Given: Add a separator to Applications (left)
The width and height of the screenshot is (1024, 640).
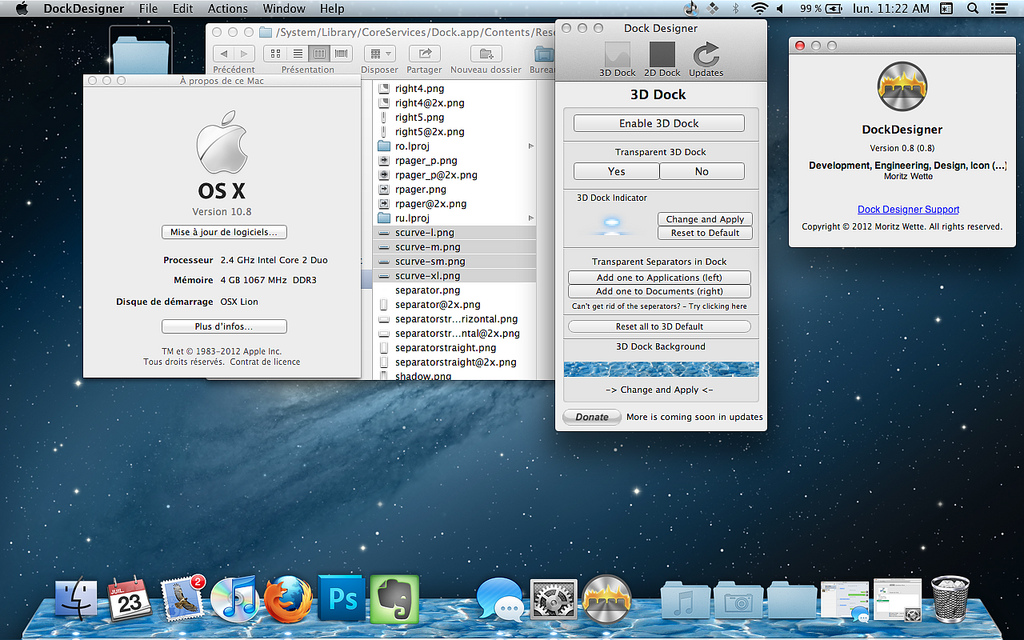Looking at the screenshot, I should coord(659,278).
